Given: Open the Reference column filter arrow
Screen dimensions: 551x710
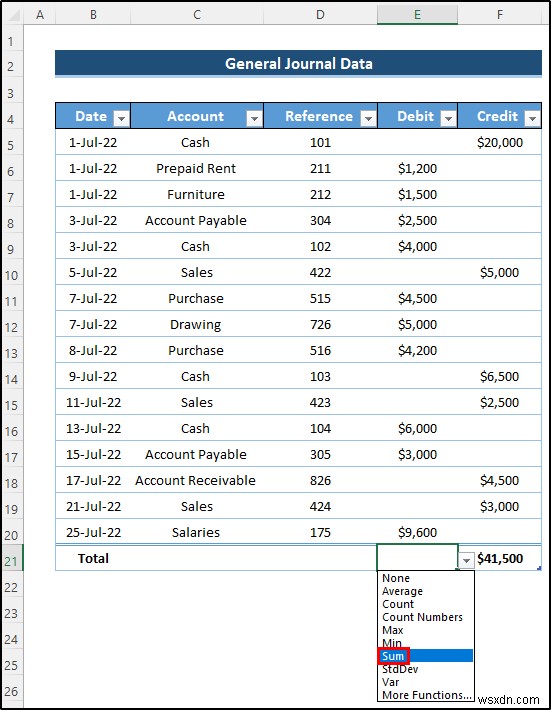Looking at the screenshot, I should click(368, 119).
